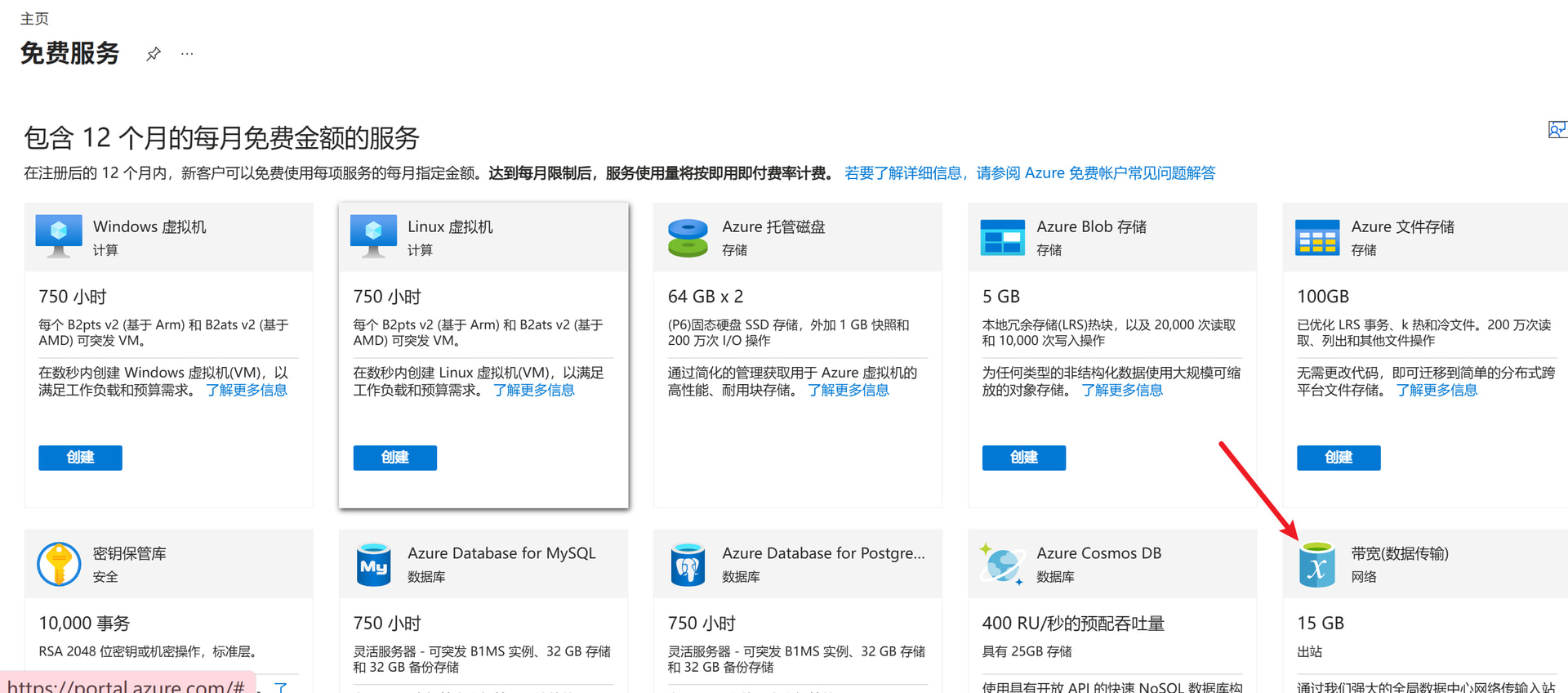This screenshot has width=1568, height=693.
Task: Click the Azure 托管磁盘 card title
Action: [773, 226]
